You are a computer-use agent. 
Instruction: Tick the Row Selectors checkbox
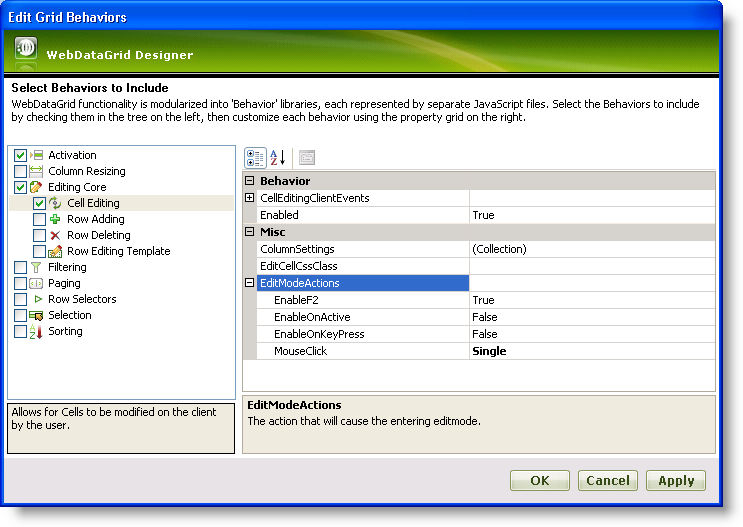coord(20,299)
